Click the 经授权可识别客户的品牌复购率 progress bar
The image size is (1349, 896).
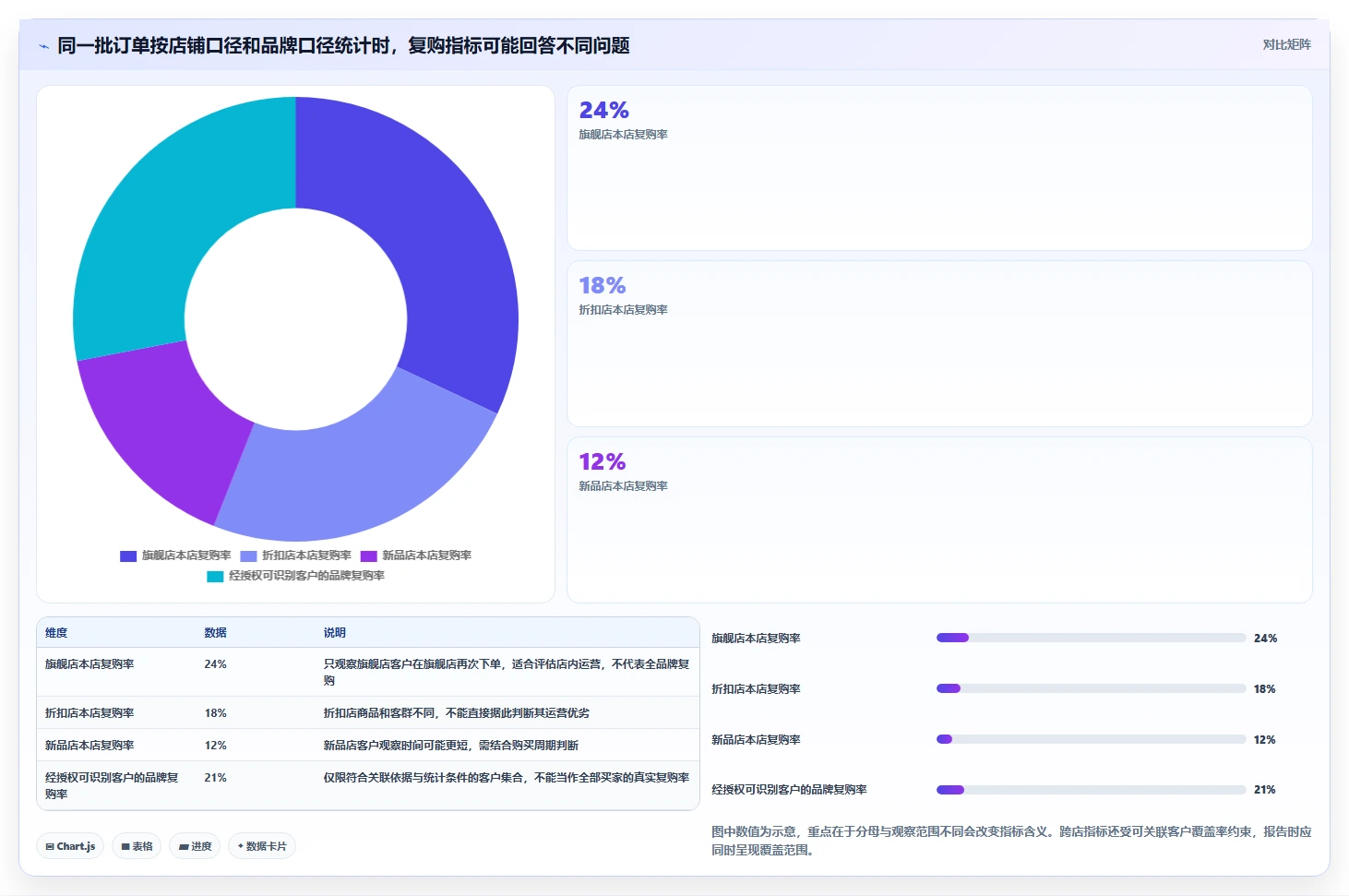click(1091, 790)
